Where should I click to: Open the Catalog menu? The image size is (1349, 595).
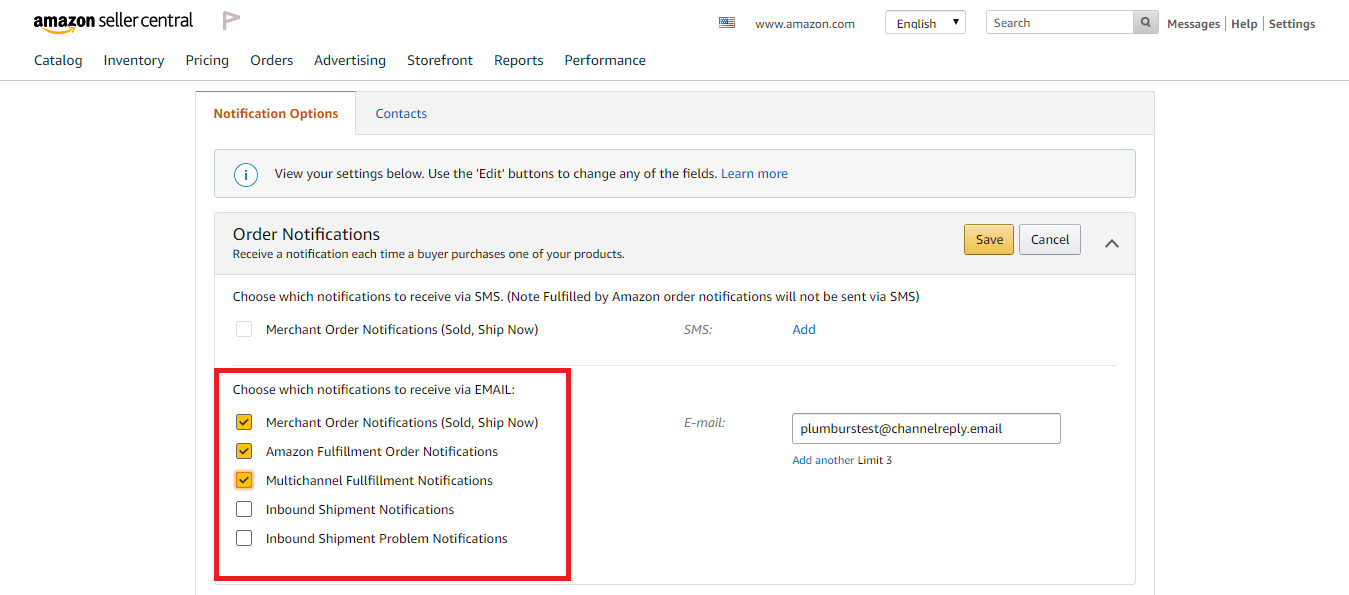tap(58, 60)
